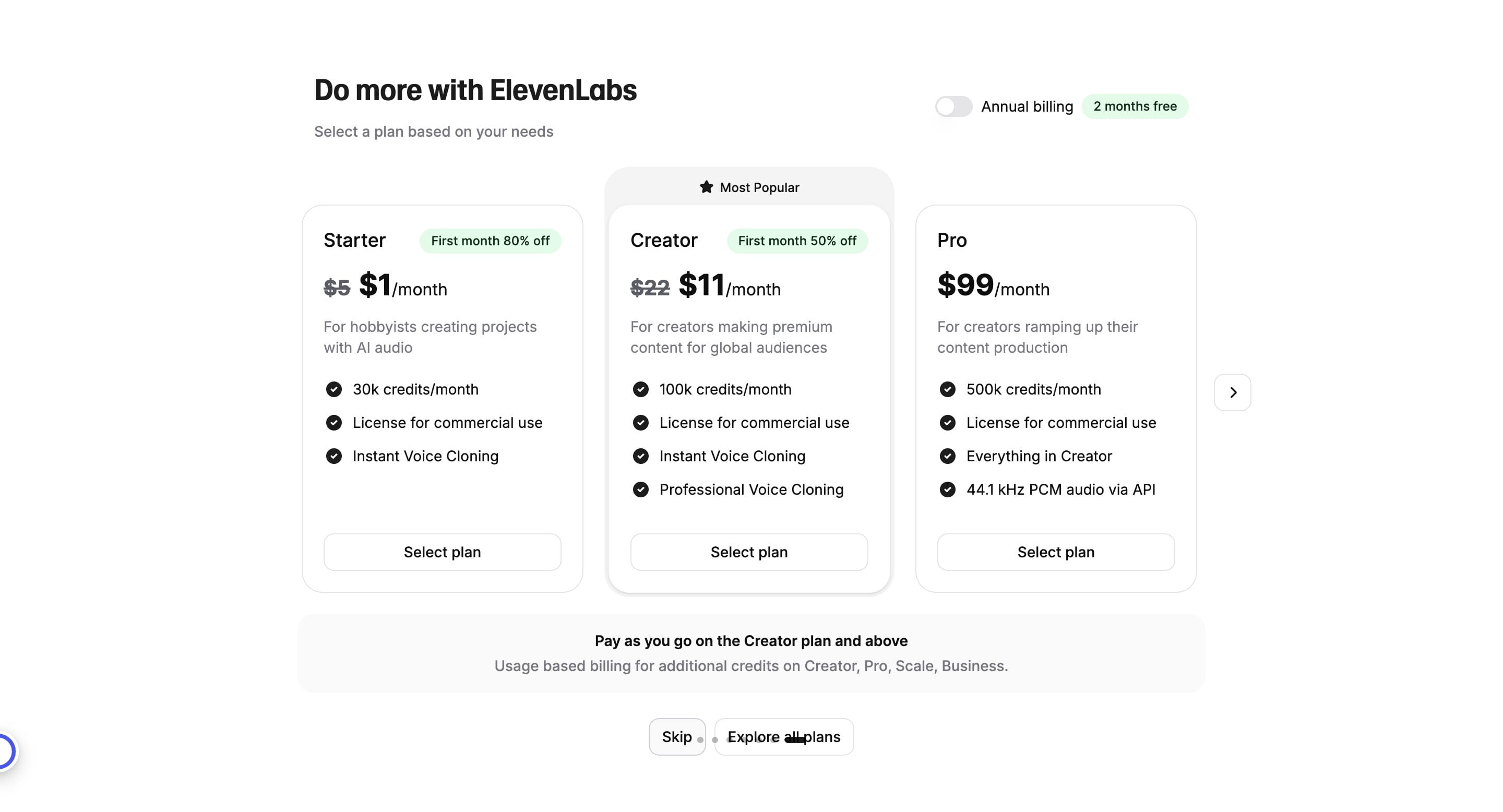Click the star icon beside Most Popular
This screenshot has height=812, width=1503.
(x=706, y=187)
